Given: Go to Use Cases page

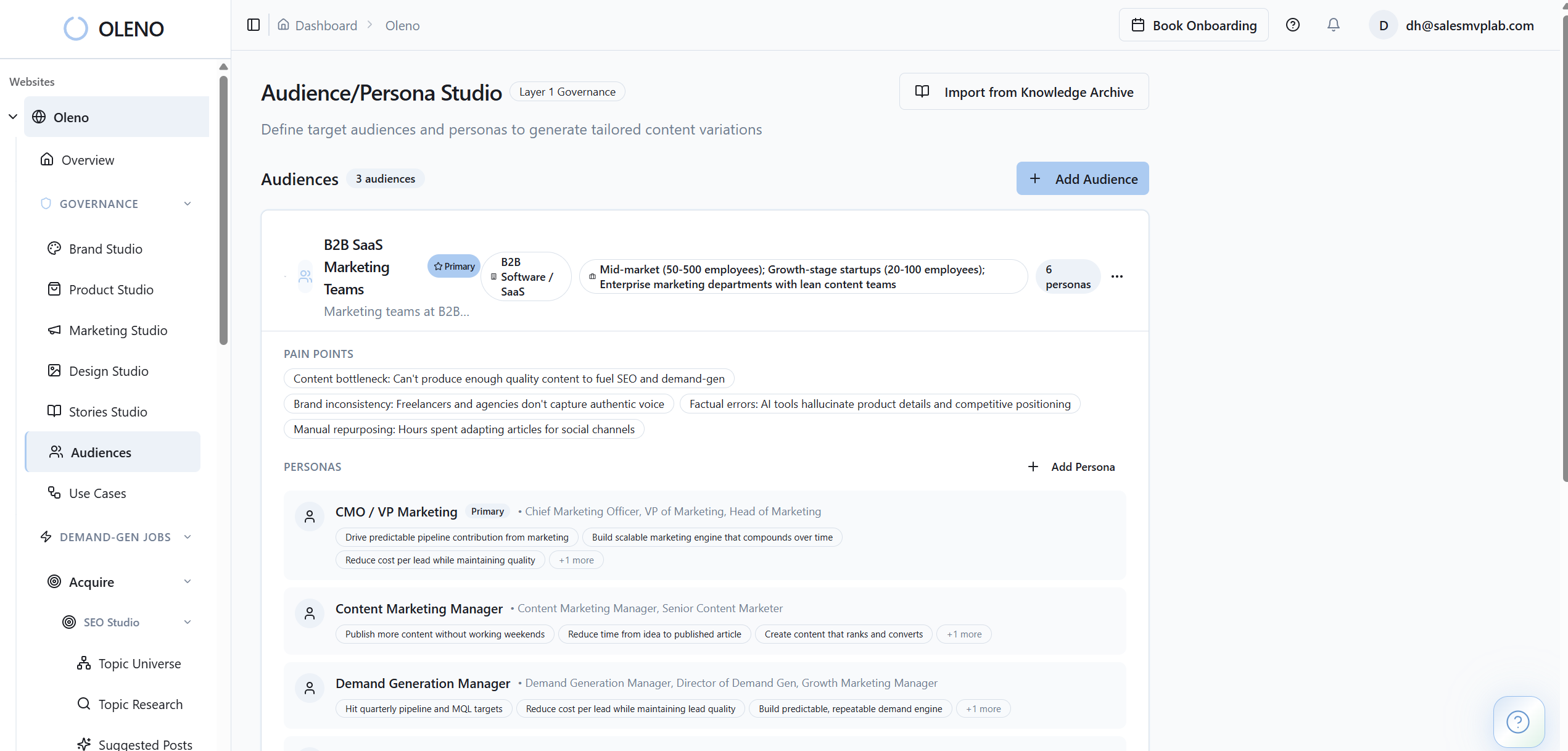Looking at the screenshot, I should coord(97,493).
